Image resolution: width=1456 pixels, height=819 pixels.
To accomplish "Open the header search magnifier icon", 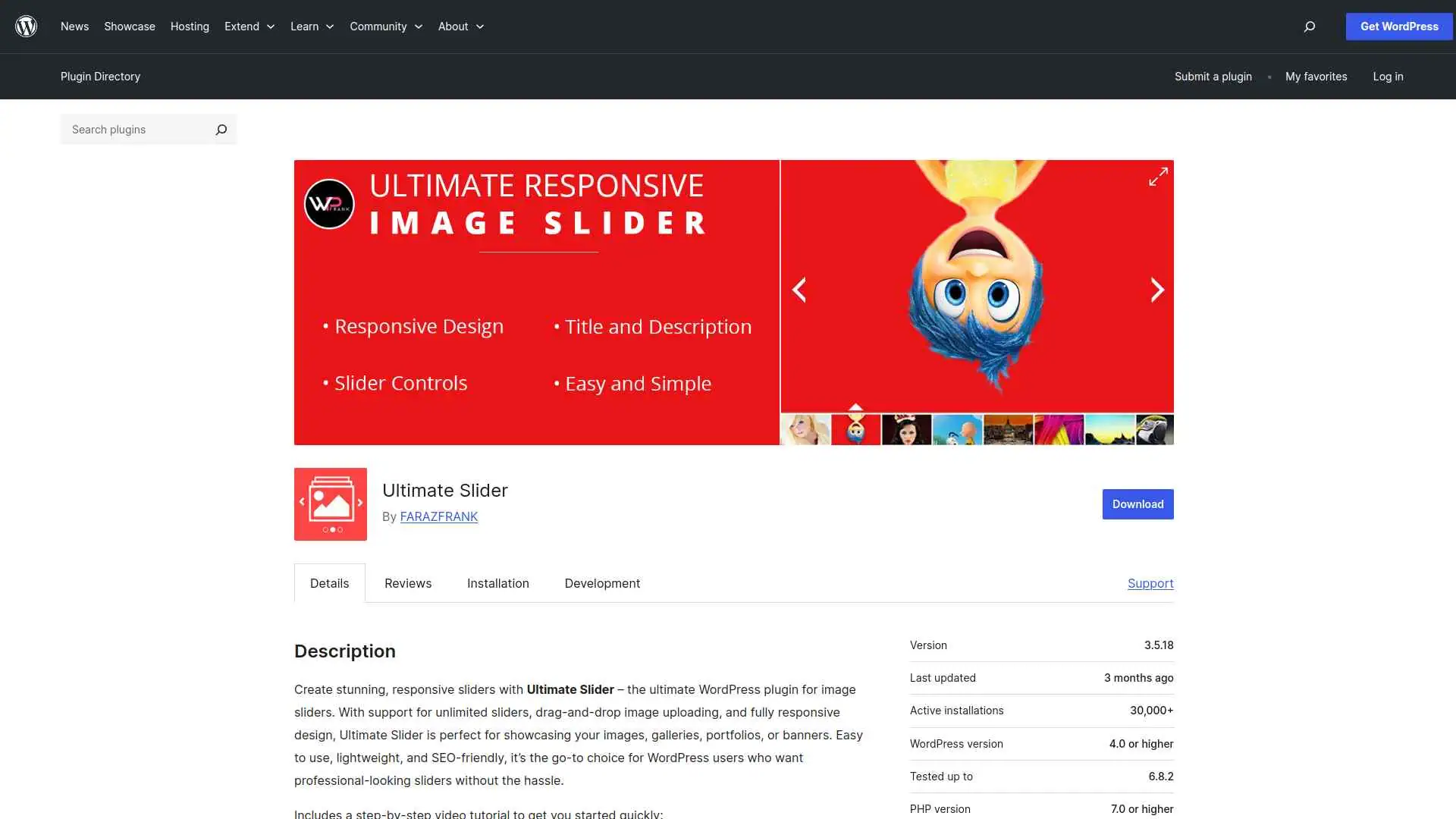I will (1308, 27).
